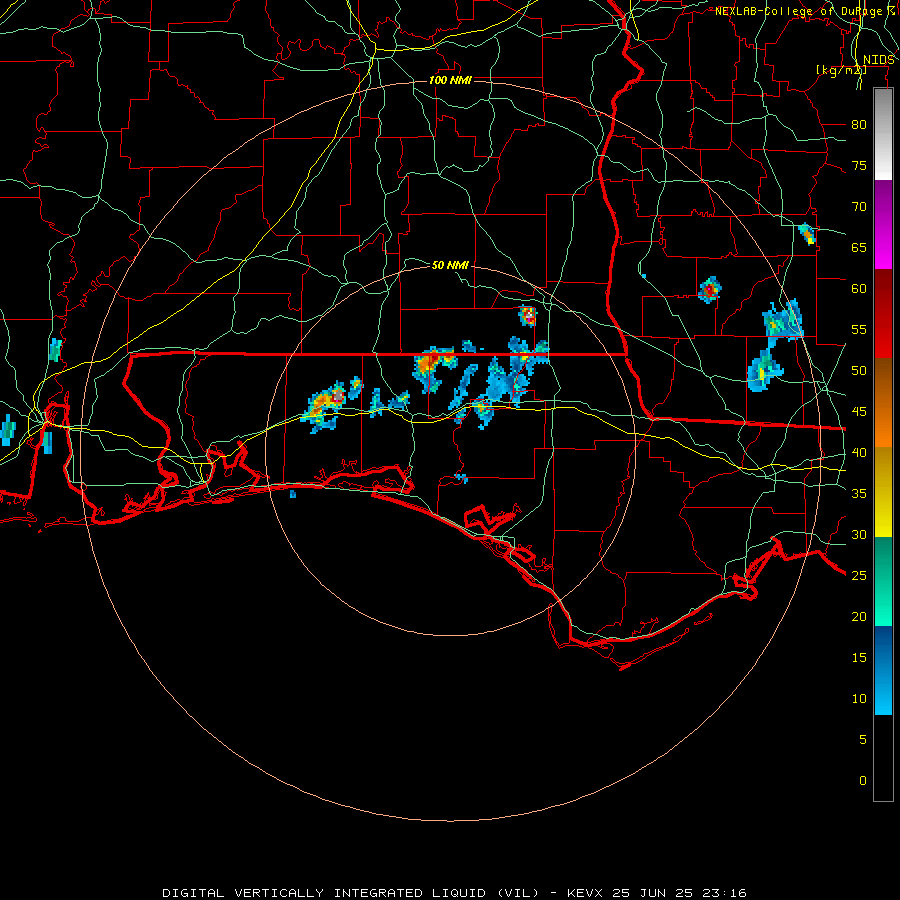900x900 pixels.
Task: Pick the magenta-purple segment of the color bar
Action: tap(883, 225)
